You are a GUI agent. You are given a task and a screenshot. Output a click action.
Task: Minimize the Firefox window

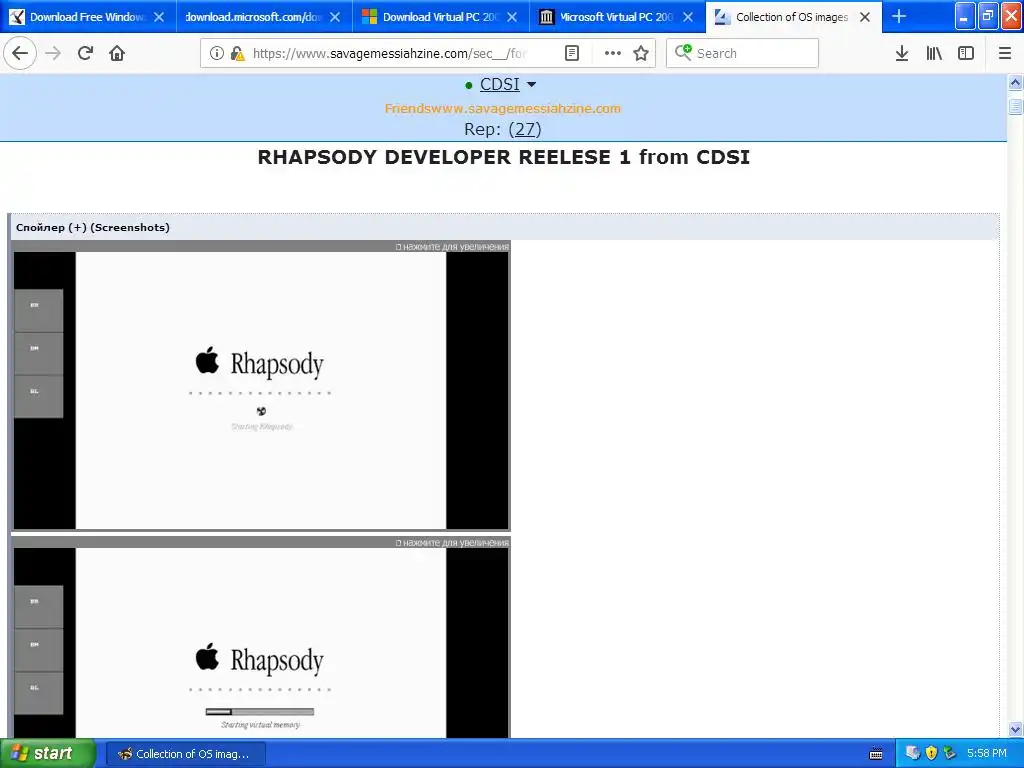[x=965, y=16]
